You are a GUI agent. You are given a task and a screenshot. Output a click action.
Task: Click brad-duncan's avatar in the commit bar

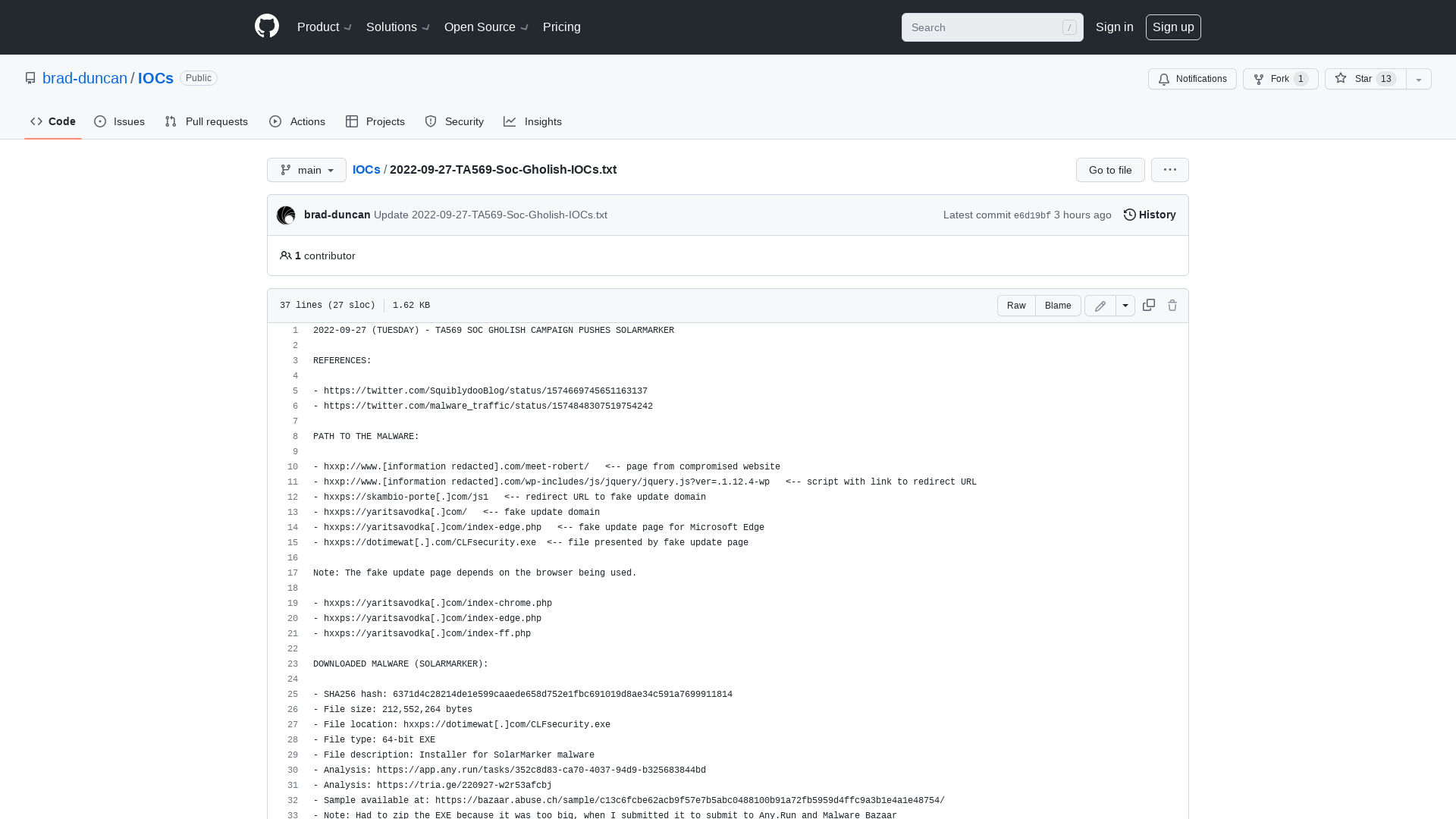[286, 215]
